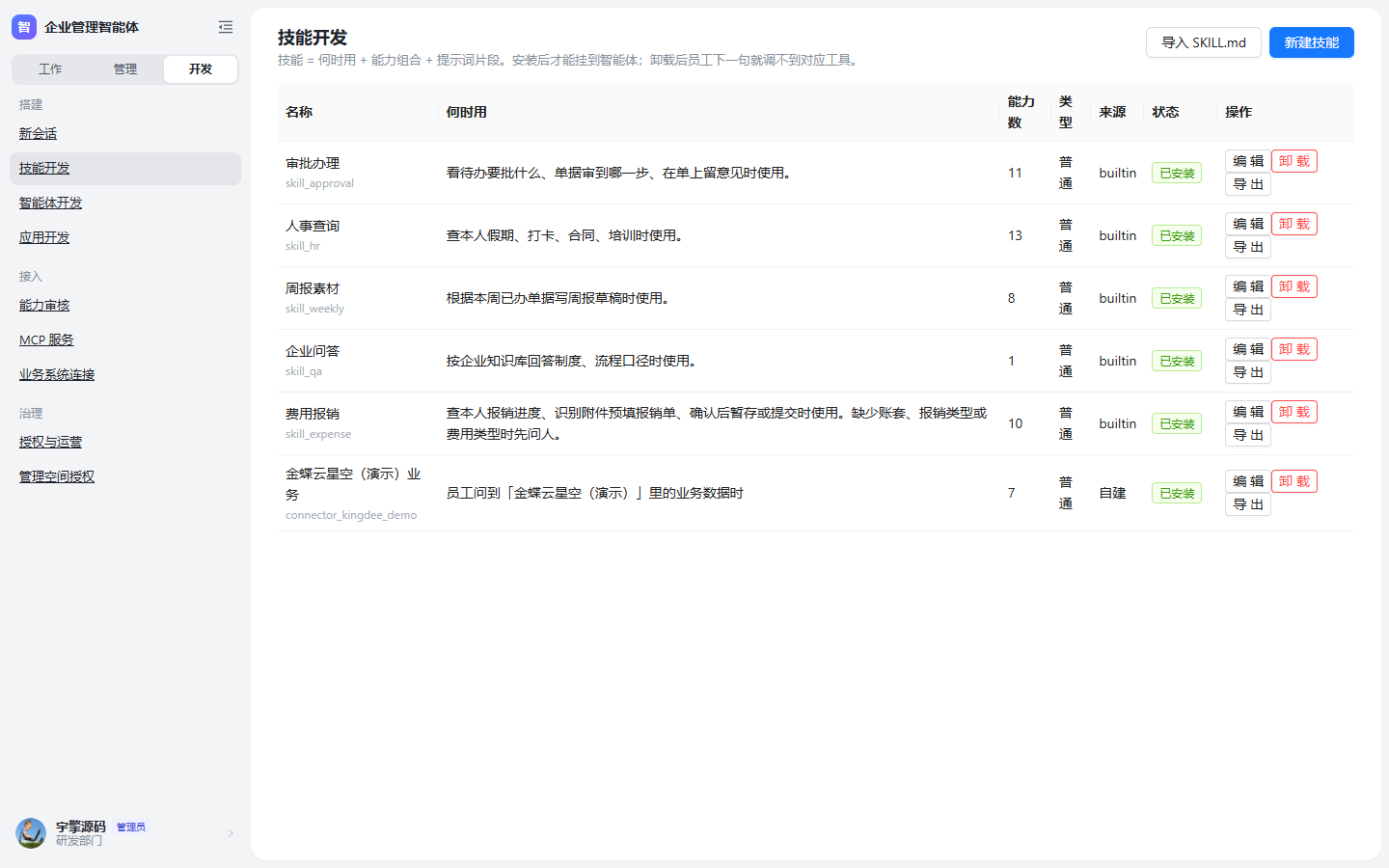Switch to the 工作 tab
Screen dimensions: 1389x868
50,69
